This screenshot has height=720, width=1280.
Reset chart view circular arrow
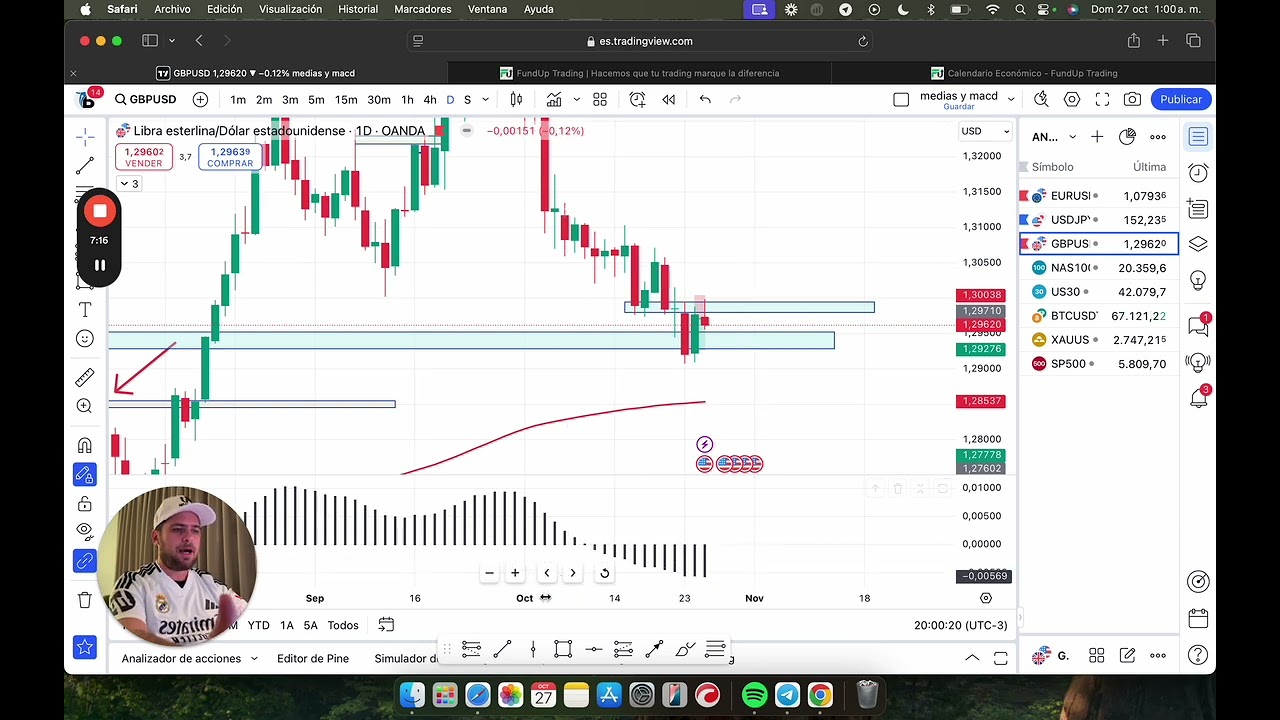pyautogui.click(x=604, y=573)
